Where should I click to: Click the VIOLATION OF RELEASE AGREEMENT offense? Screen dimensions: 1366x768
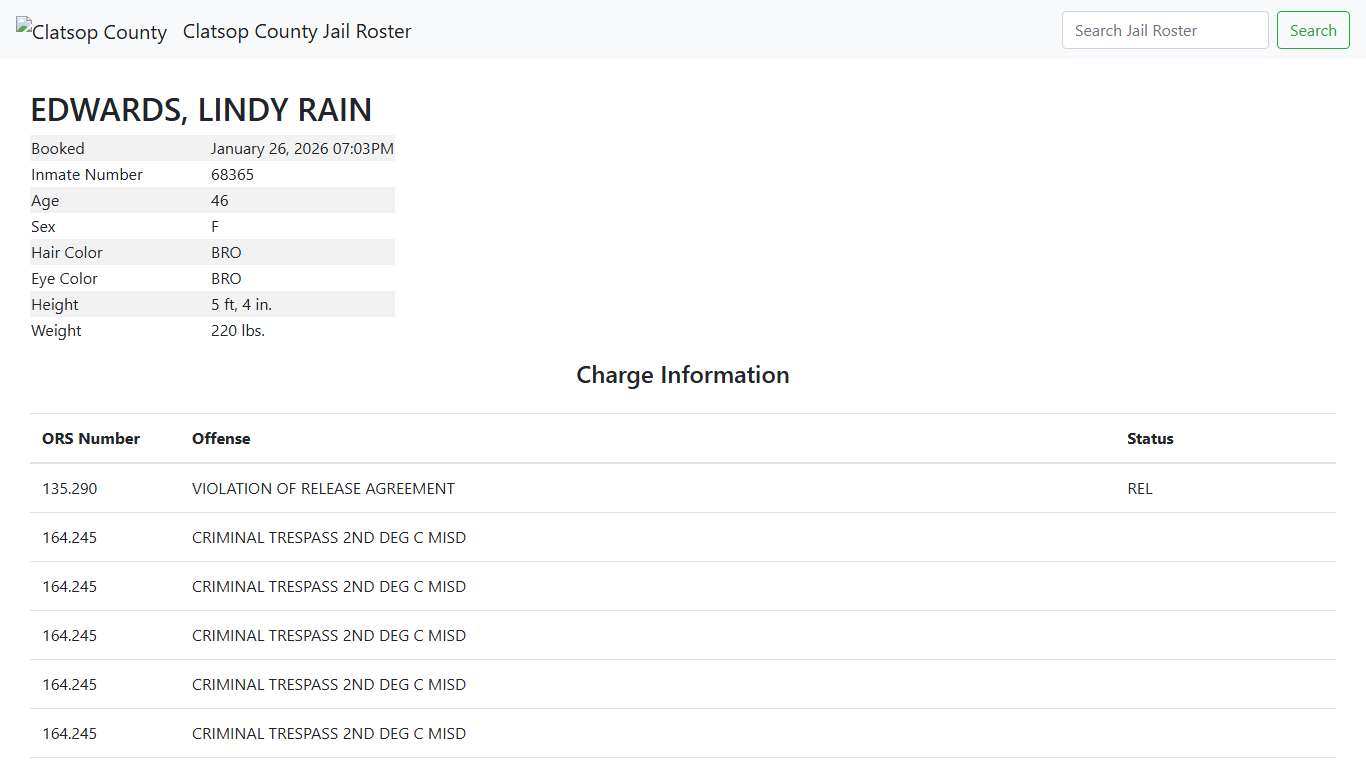(x=323, y=488)
